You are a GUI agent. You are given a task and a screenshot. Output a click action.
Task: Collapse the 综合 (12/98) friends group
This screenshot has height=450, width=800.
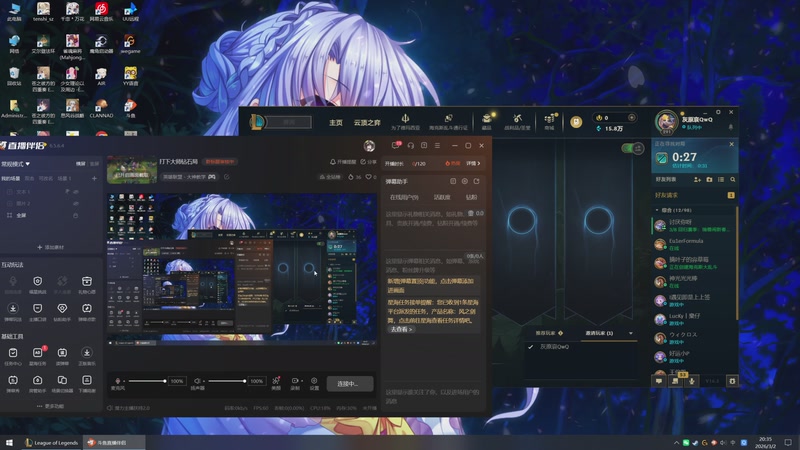point(657,210)
